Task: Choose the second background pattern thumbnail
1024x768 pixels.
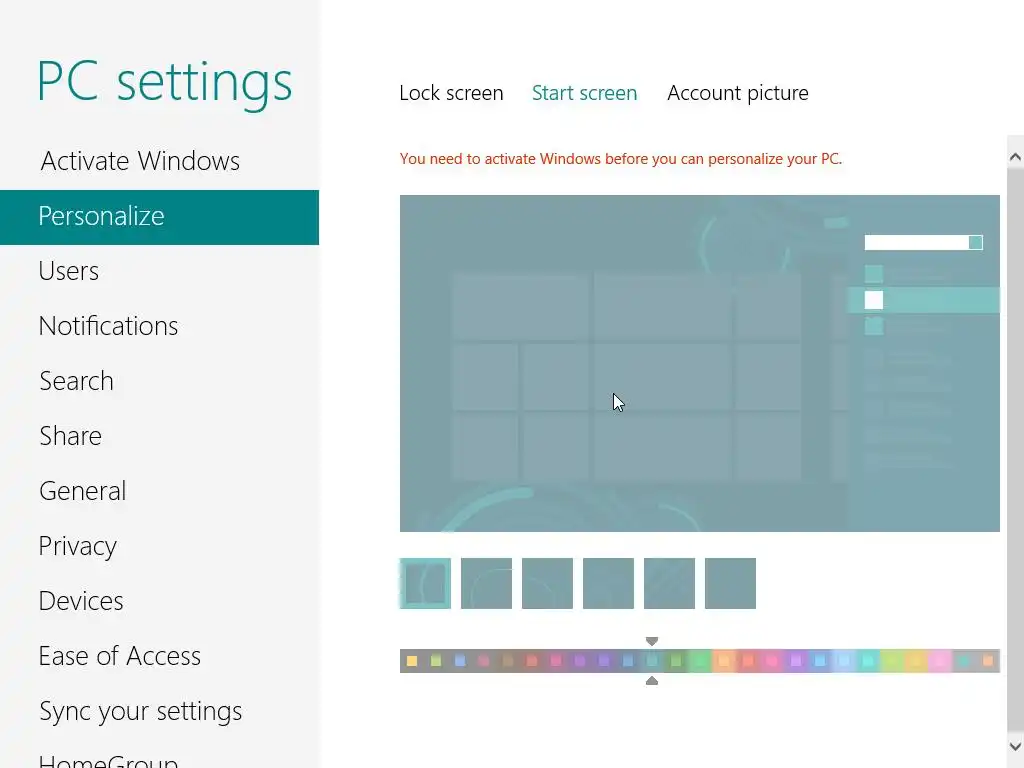Action: point(487,583)
